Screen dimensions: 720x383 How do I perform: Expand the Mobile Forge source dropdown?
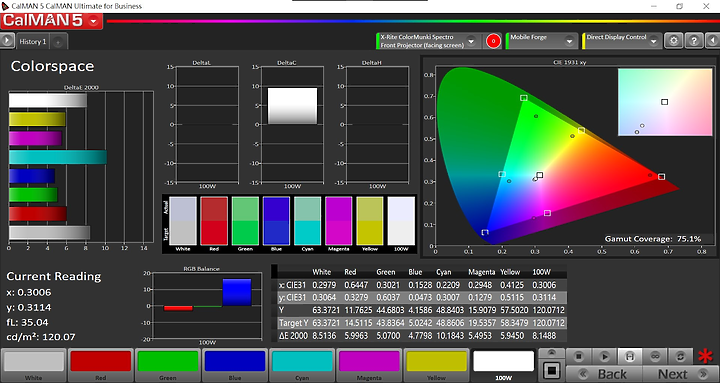(x=569, y=42)
